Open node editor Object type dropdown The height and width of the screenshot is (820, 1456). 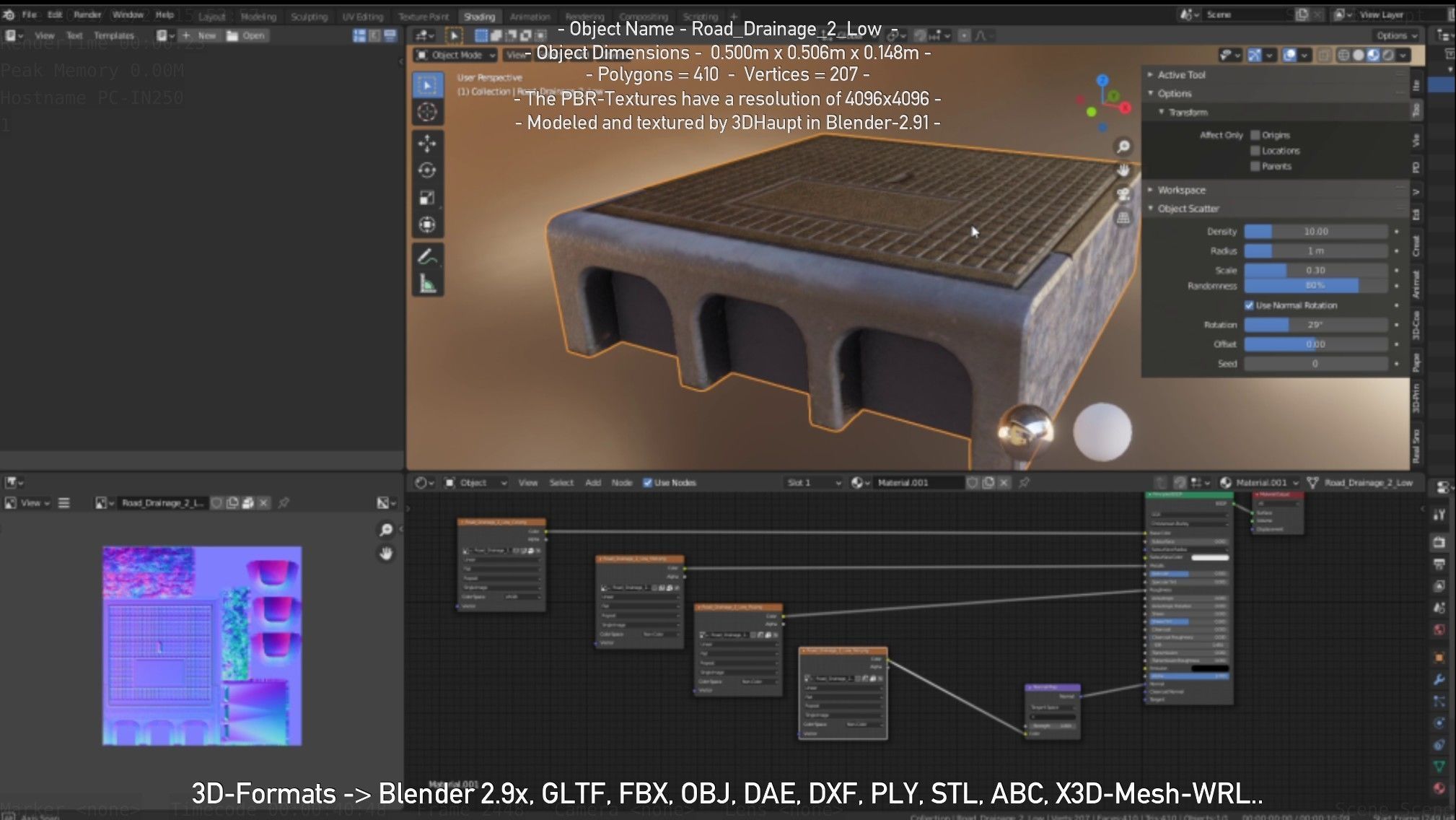click(475, 482)
